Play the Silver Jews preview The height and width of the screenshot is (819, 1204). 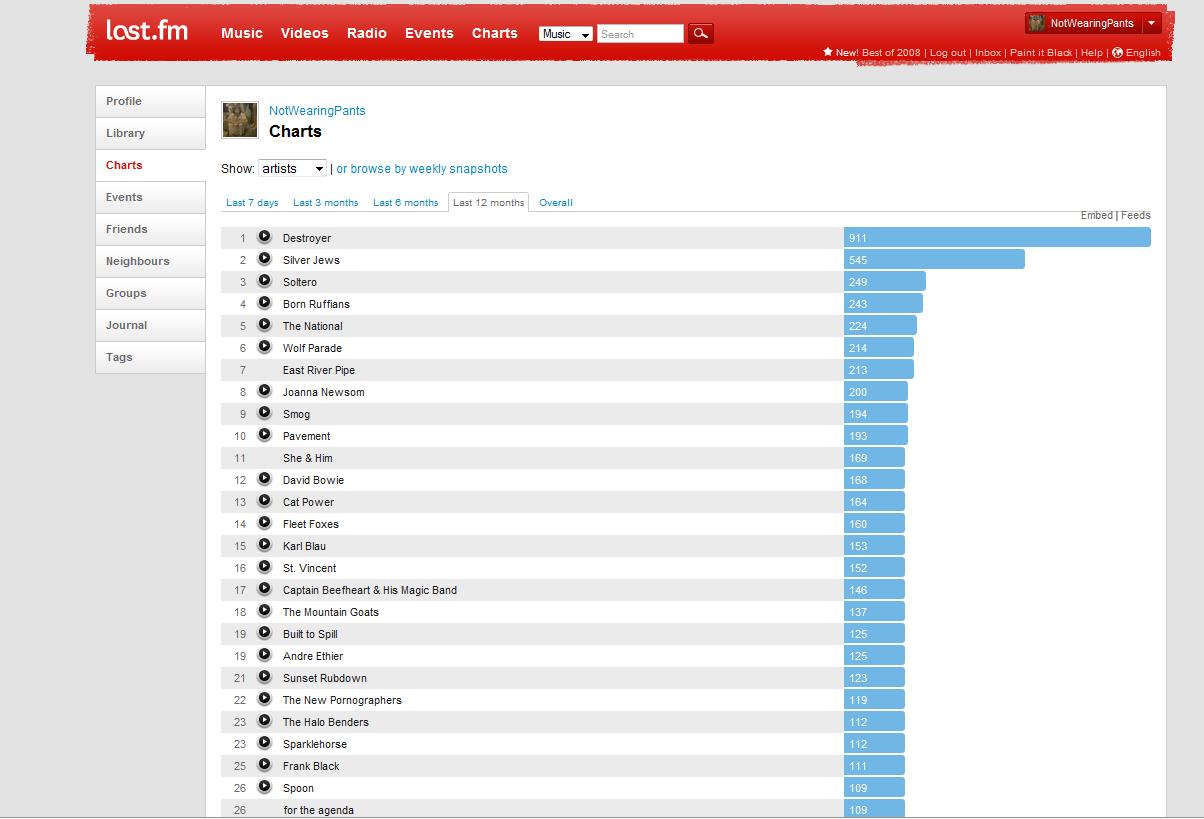[264, 258]
